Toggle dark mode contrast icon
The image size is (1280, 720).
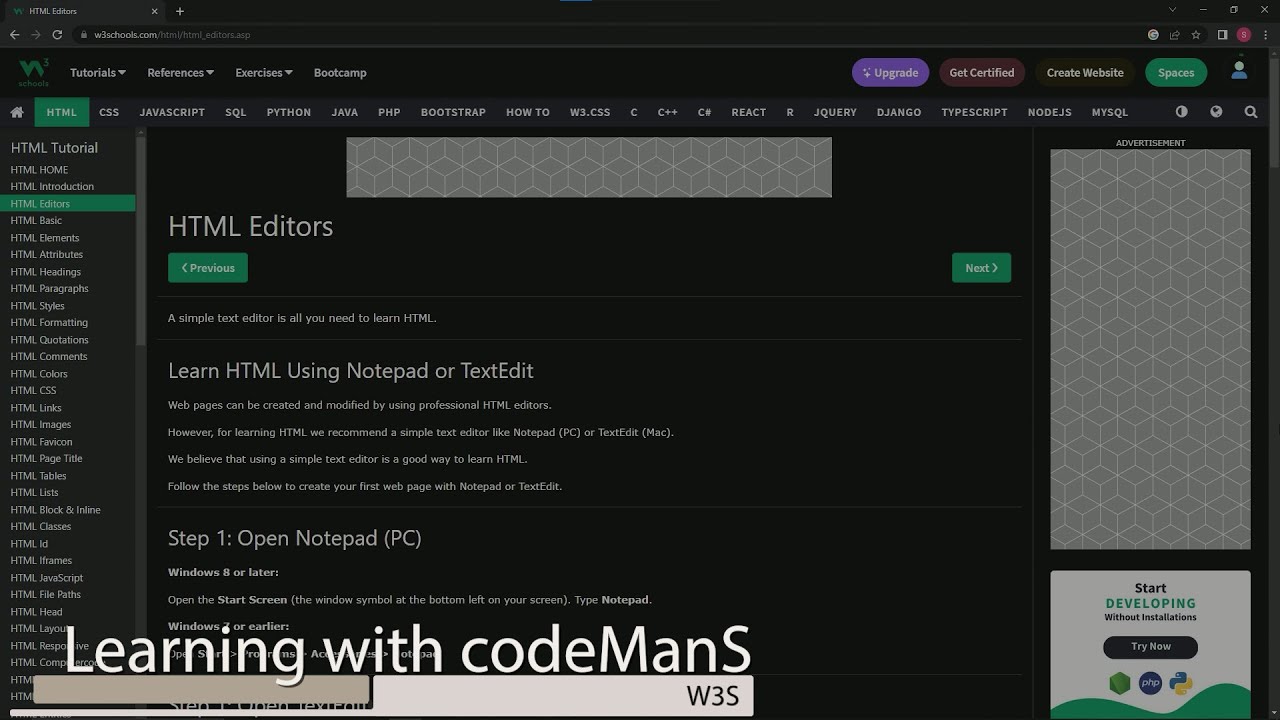point(1182,112)
